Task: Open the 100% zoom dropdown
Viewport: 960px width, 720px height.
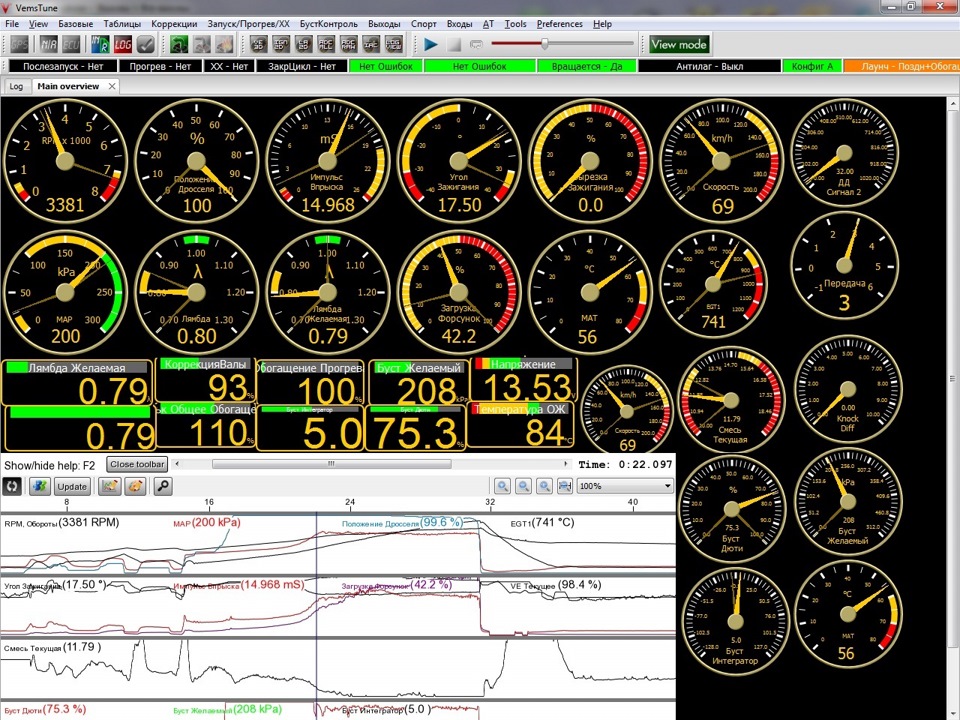Action: [x=625, y=486]
